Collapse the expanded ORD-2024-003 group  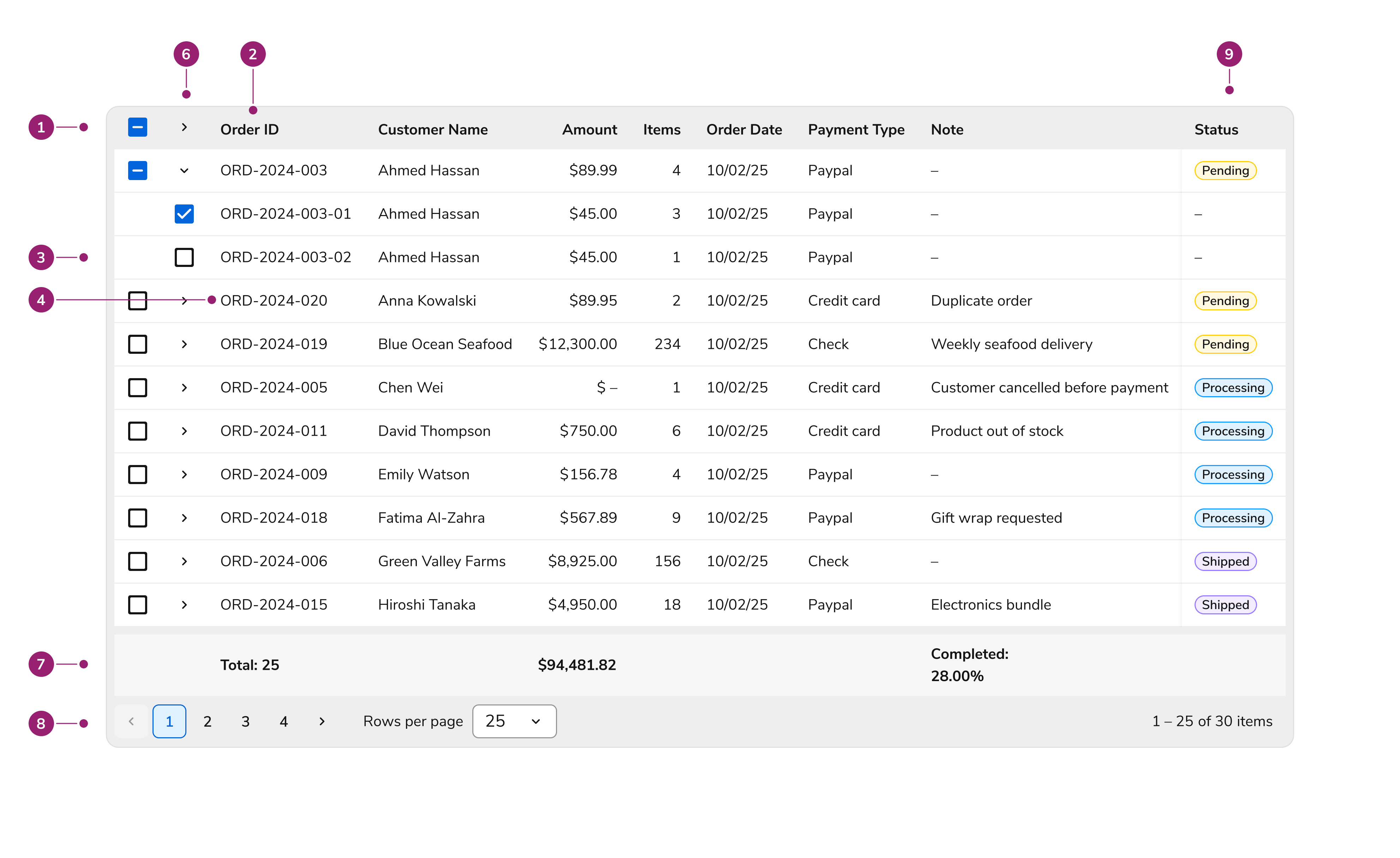tap(184, 170)
